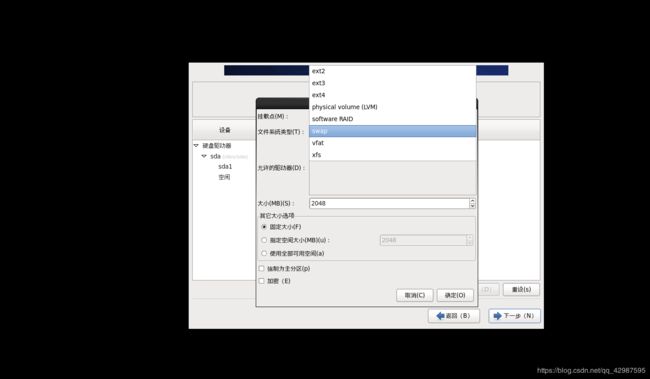
Task: Click the 取消(C) cancel button
Action: [x=415, y=295]
